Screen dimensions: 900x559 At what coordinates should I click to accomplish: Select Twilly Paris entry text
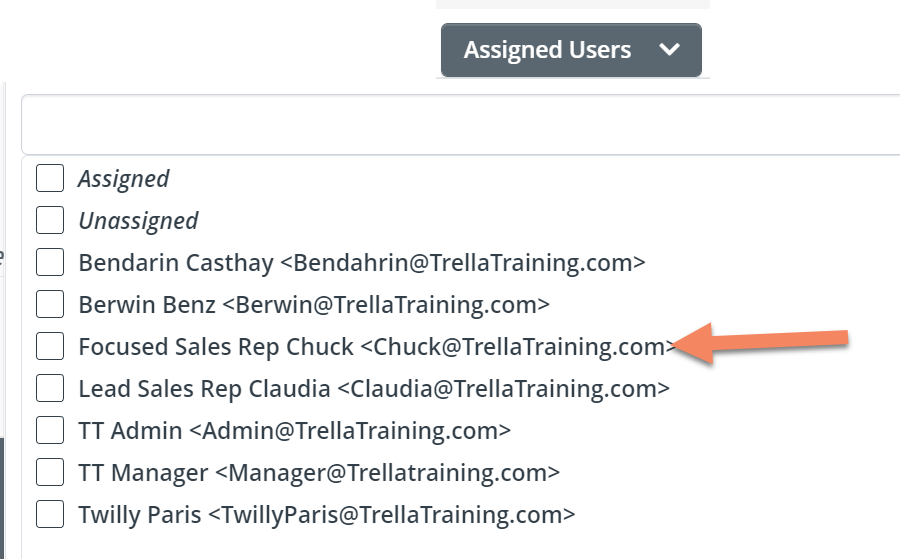tap(327, 515)
